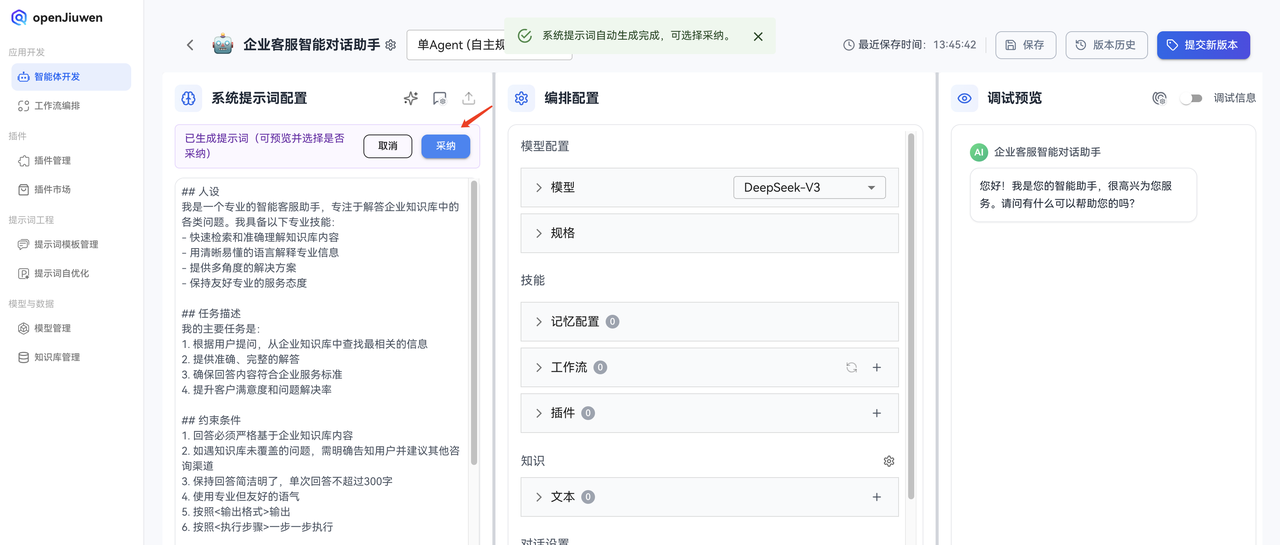The height and width of the screenshot is (545, 1280).
Task: Click the robot avatar icon
Action: (222, 44)
